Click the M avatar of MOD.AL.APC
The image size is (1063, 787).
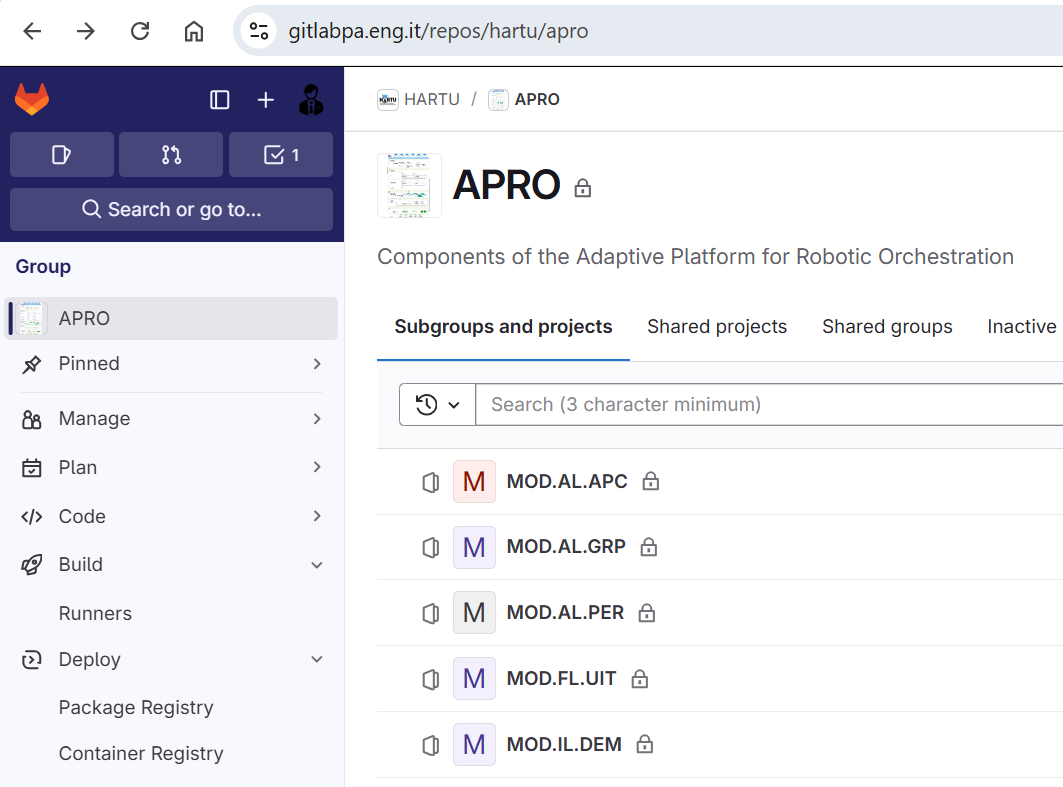[x=474, y=481]
